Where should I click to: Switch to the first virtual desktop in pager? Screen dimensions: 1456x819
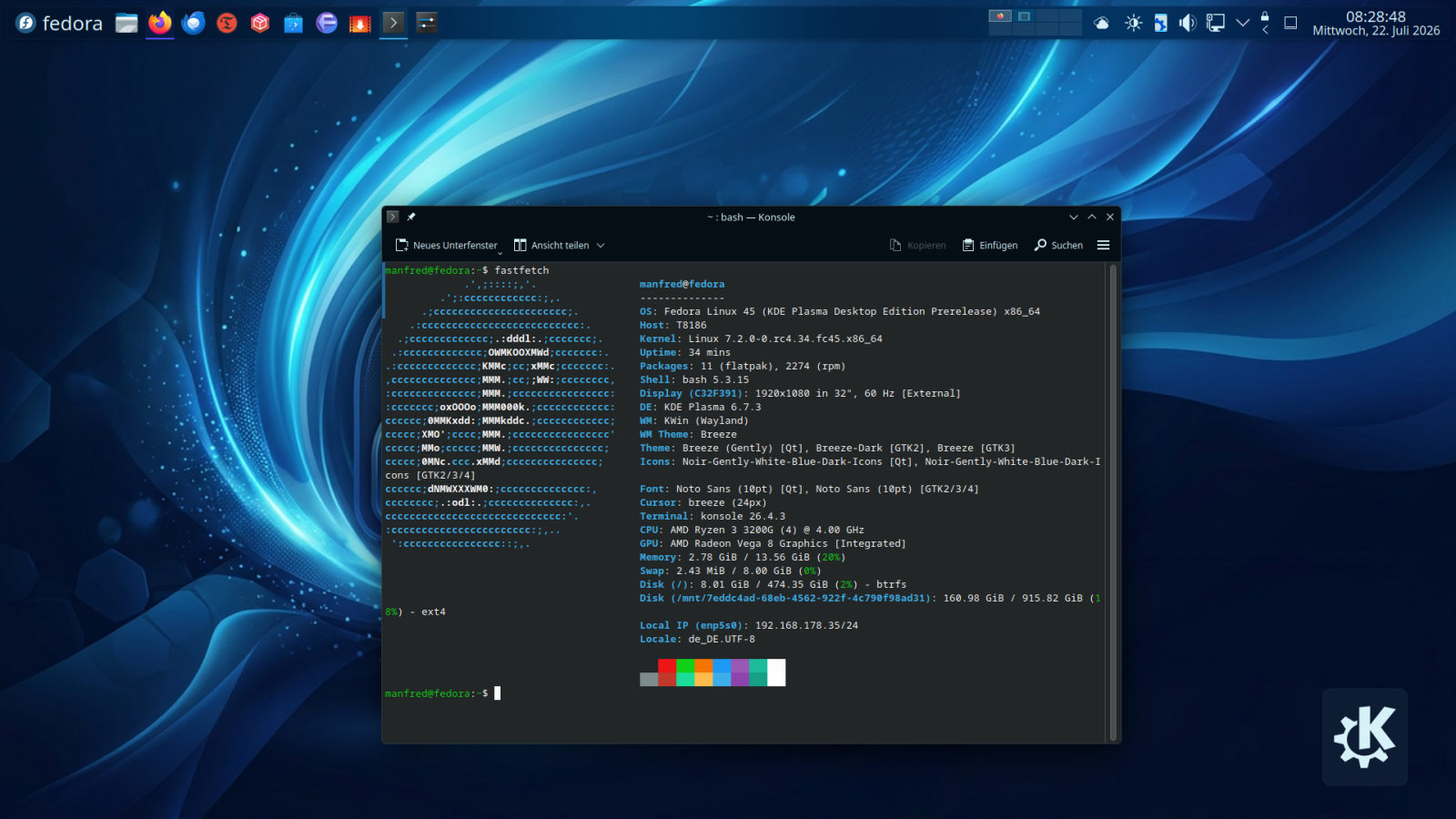1000,16
